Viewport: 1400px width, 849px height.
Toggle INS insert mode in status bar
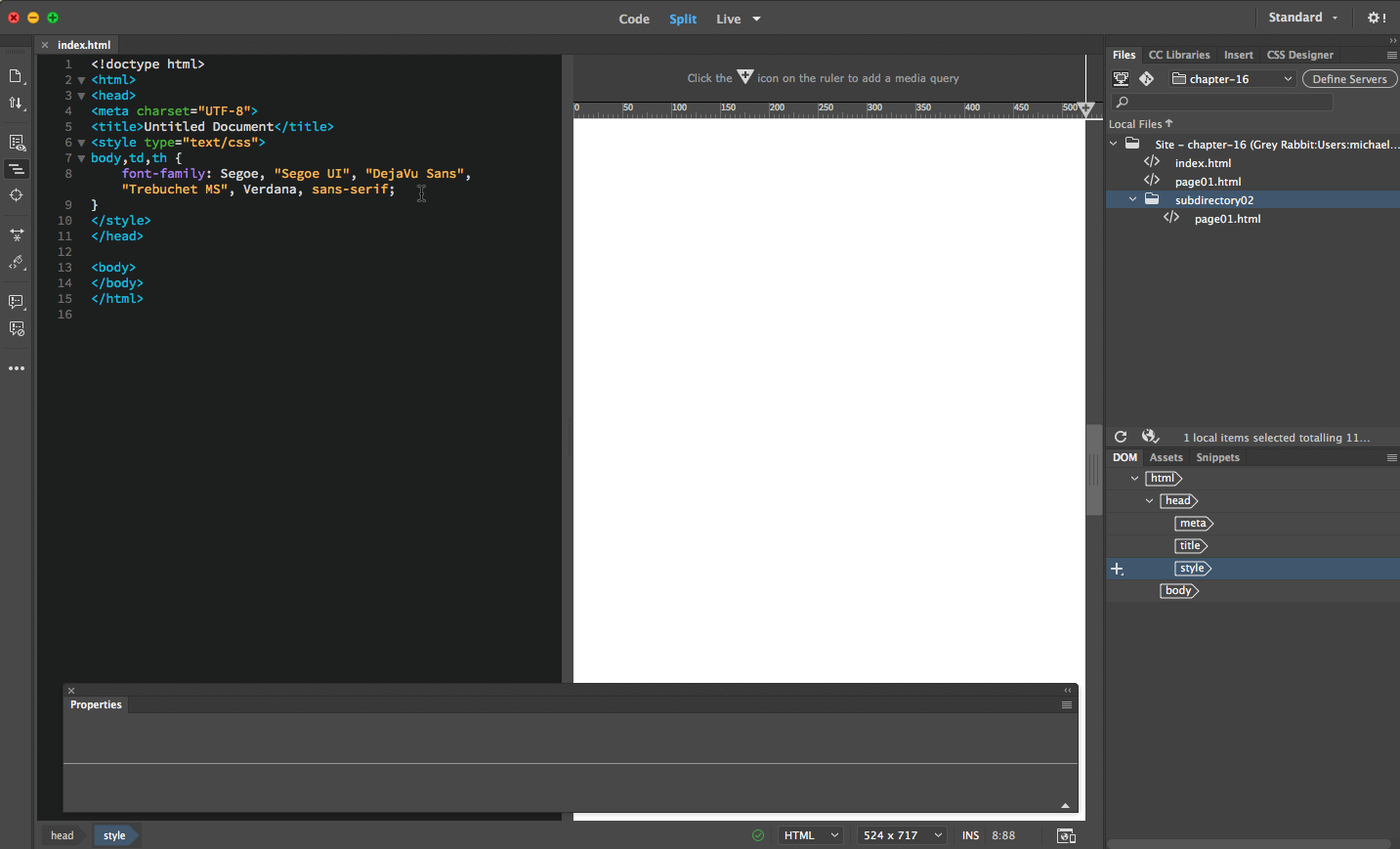(x=970, y=835)
